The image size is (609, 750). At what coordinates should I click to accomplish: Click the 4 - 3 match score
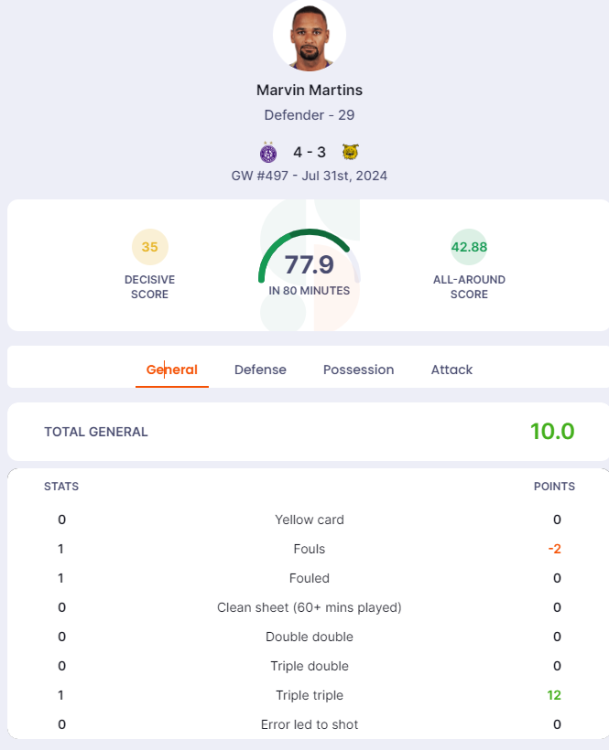[309, 152]
